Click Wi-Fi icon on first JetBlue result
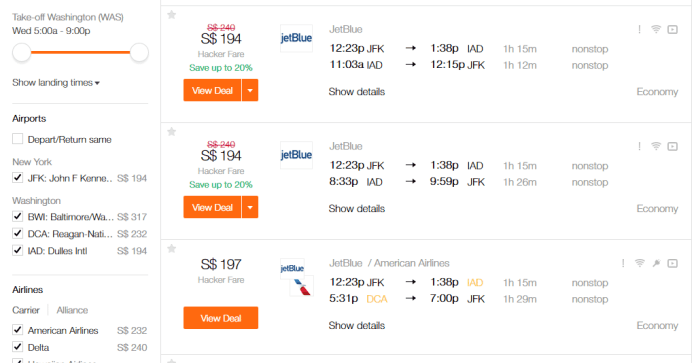This screenshot has width=696, height=363. point(656,29)
